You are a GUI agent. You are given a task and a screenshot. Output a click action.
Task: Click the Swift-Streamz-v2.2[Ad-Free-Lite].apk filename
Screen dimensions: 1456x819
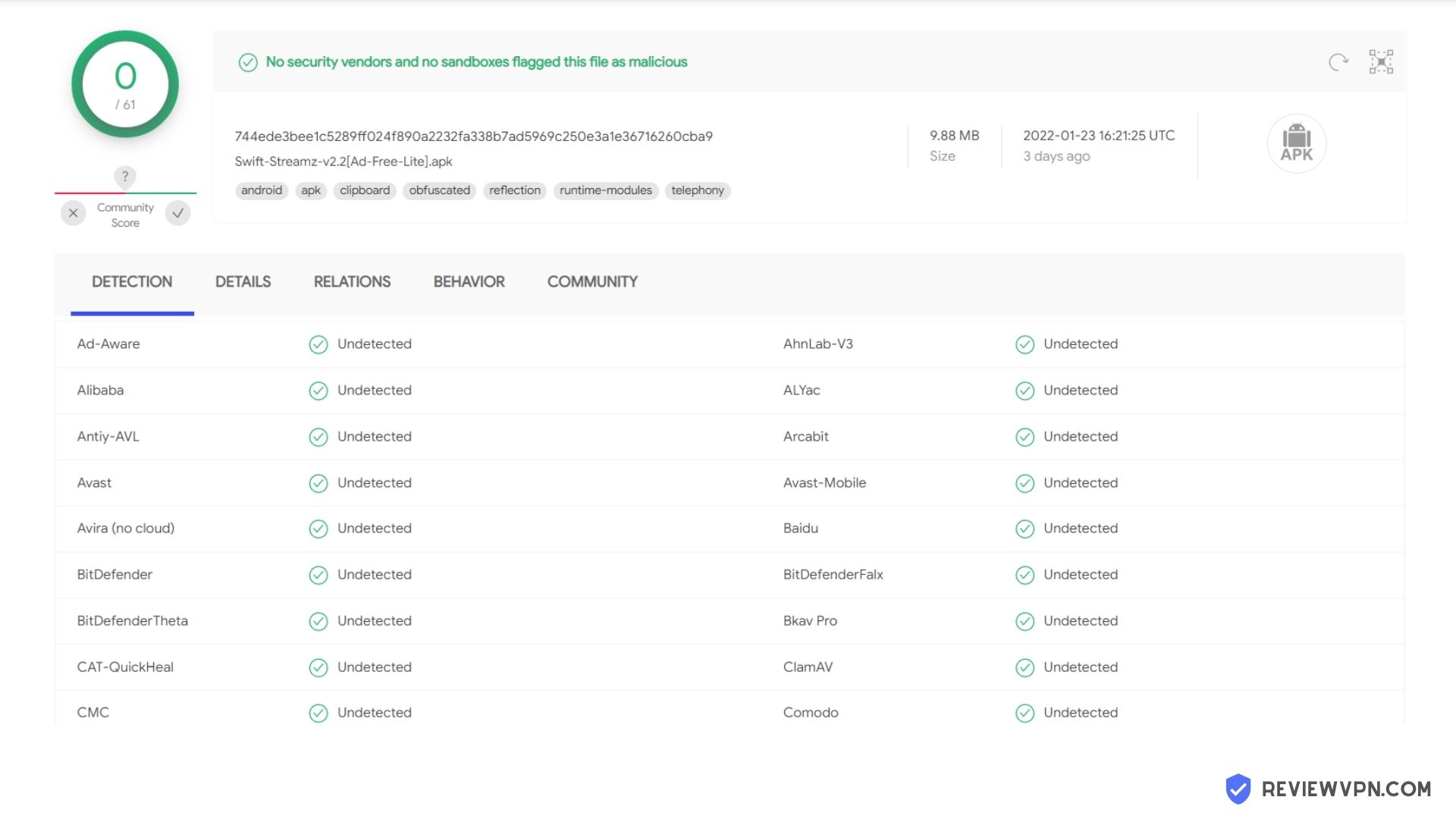click(344, 162)
